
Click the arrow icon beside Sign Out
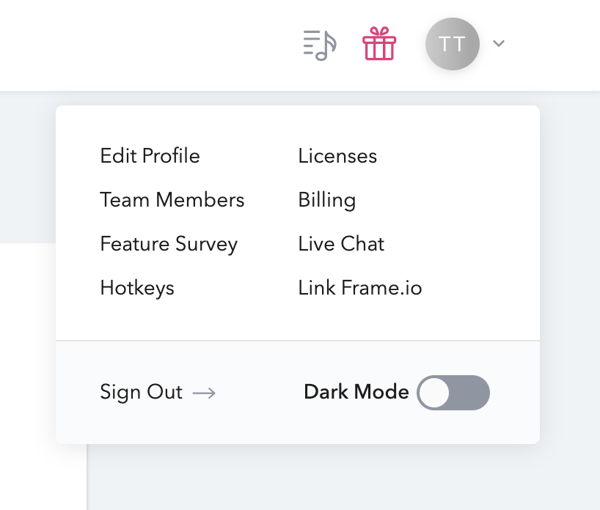204,393
